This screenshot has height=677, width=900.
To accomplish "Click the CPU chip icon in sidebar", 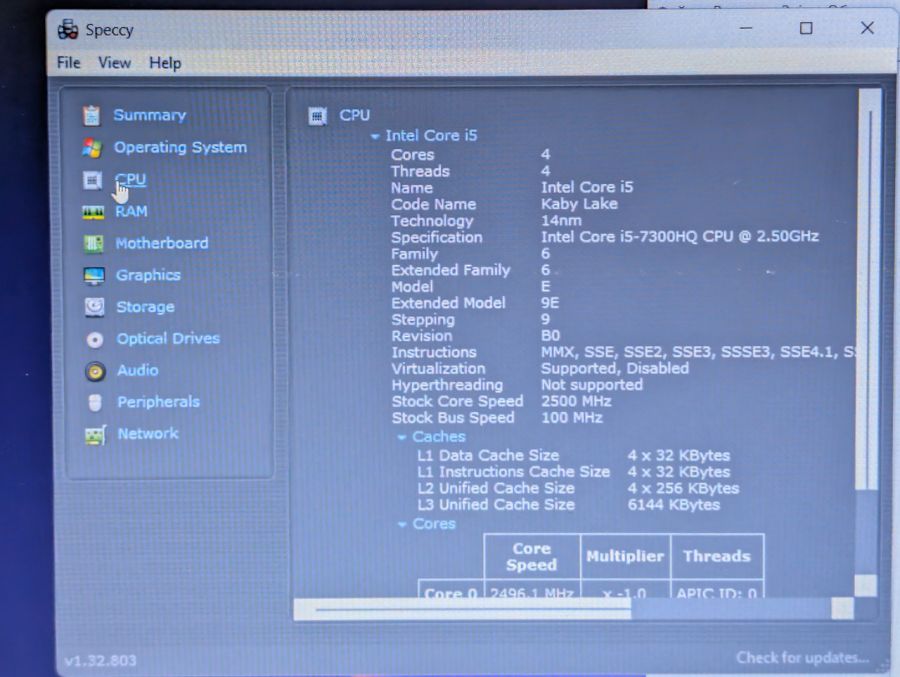I will point(92,180).
